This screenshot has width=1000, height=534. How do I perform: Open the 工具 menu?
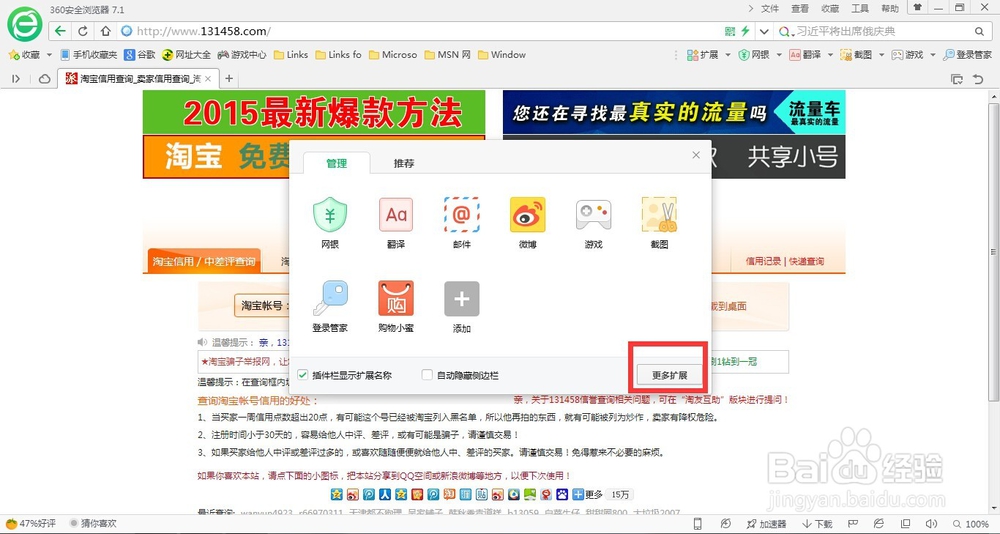pos(860,8)
